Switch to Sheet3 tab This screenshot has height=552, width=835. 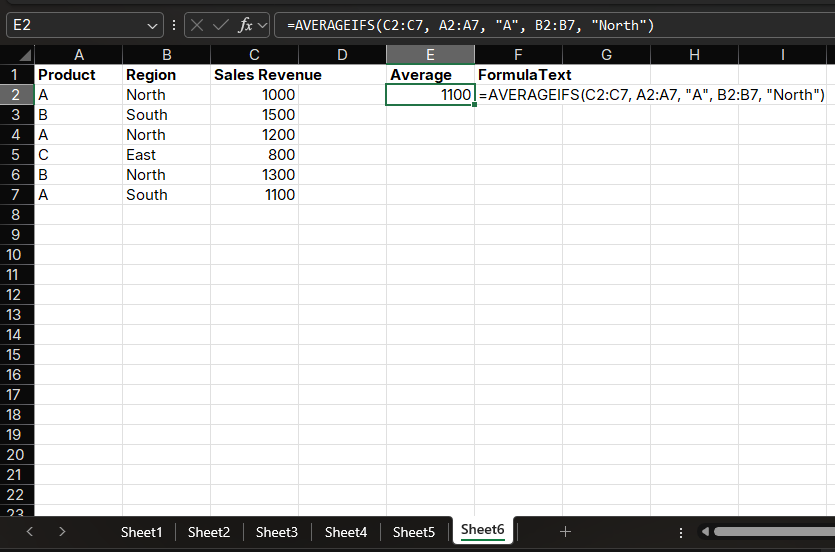[x=277, y=532]
